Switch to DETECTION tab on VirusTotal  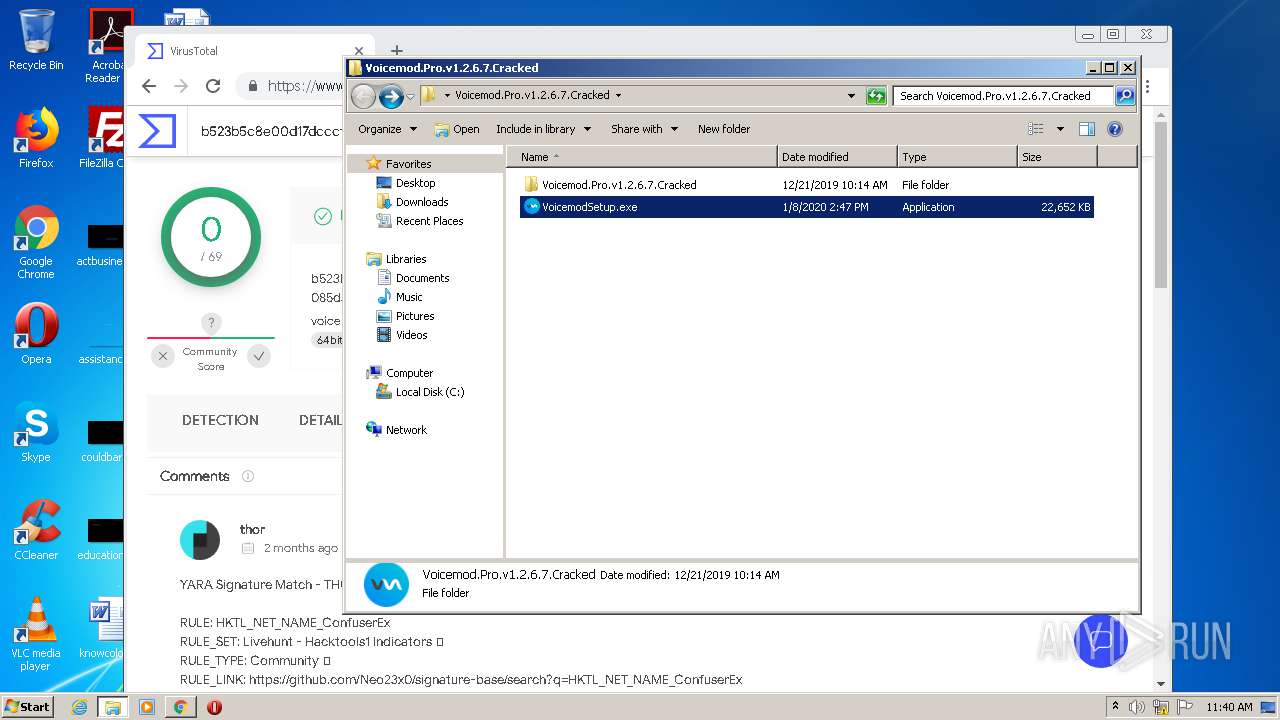(220, 420)
